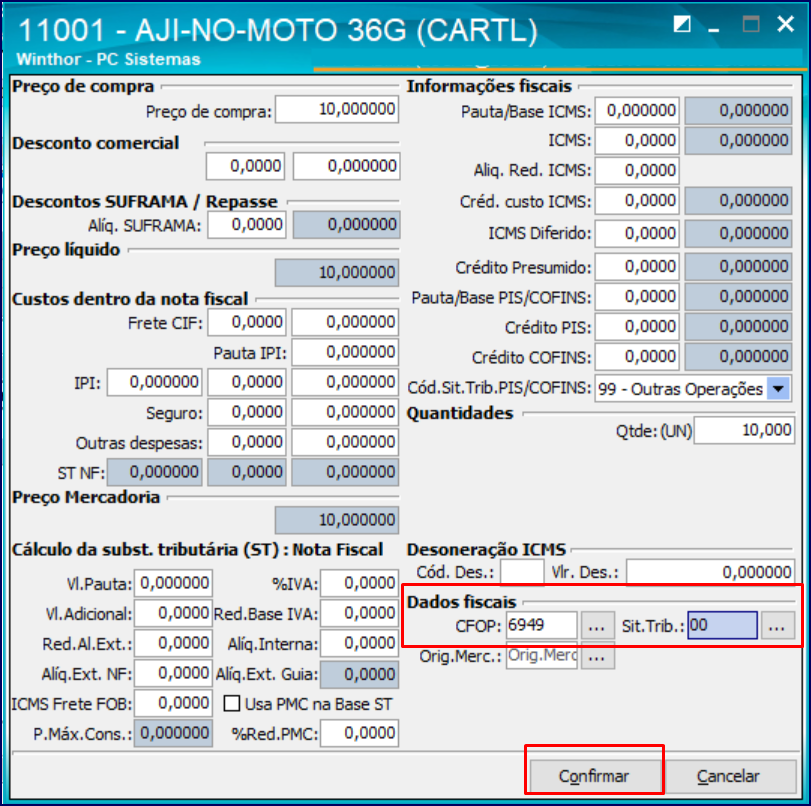The image size is (811, 806).
Task: Click the Crédito PIS percentage field
Action: tap(637, 327)
